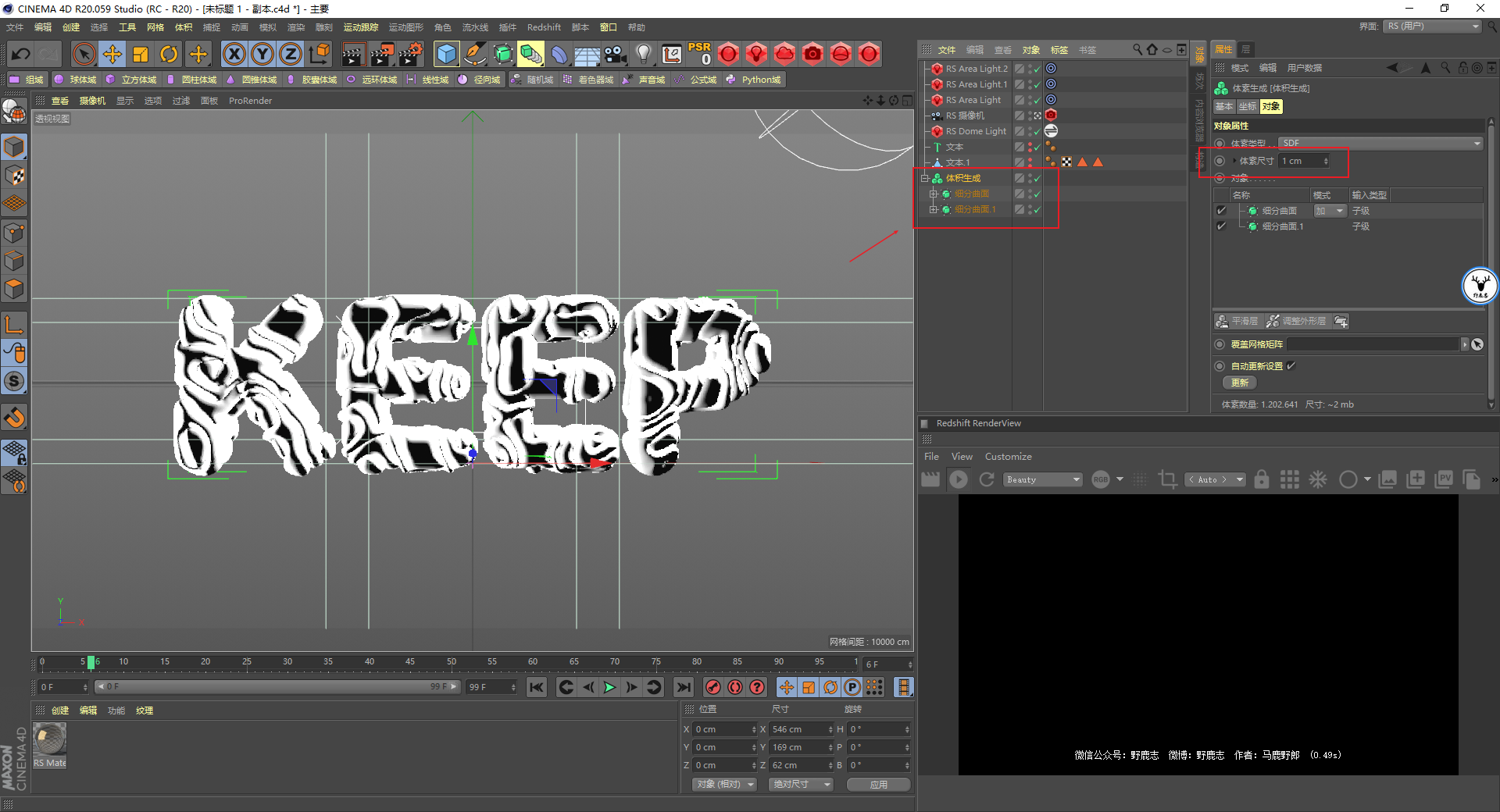
Task: Open the Auto crop dropdown in RenderView
Action: coord(1215,479)
